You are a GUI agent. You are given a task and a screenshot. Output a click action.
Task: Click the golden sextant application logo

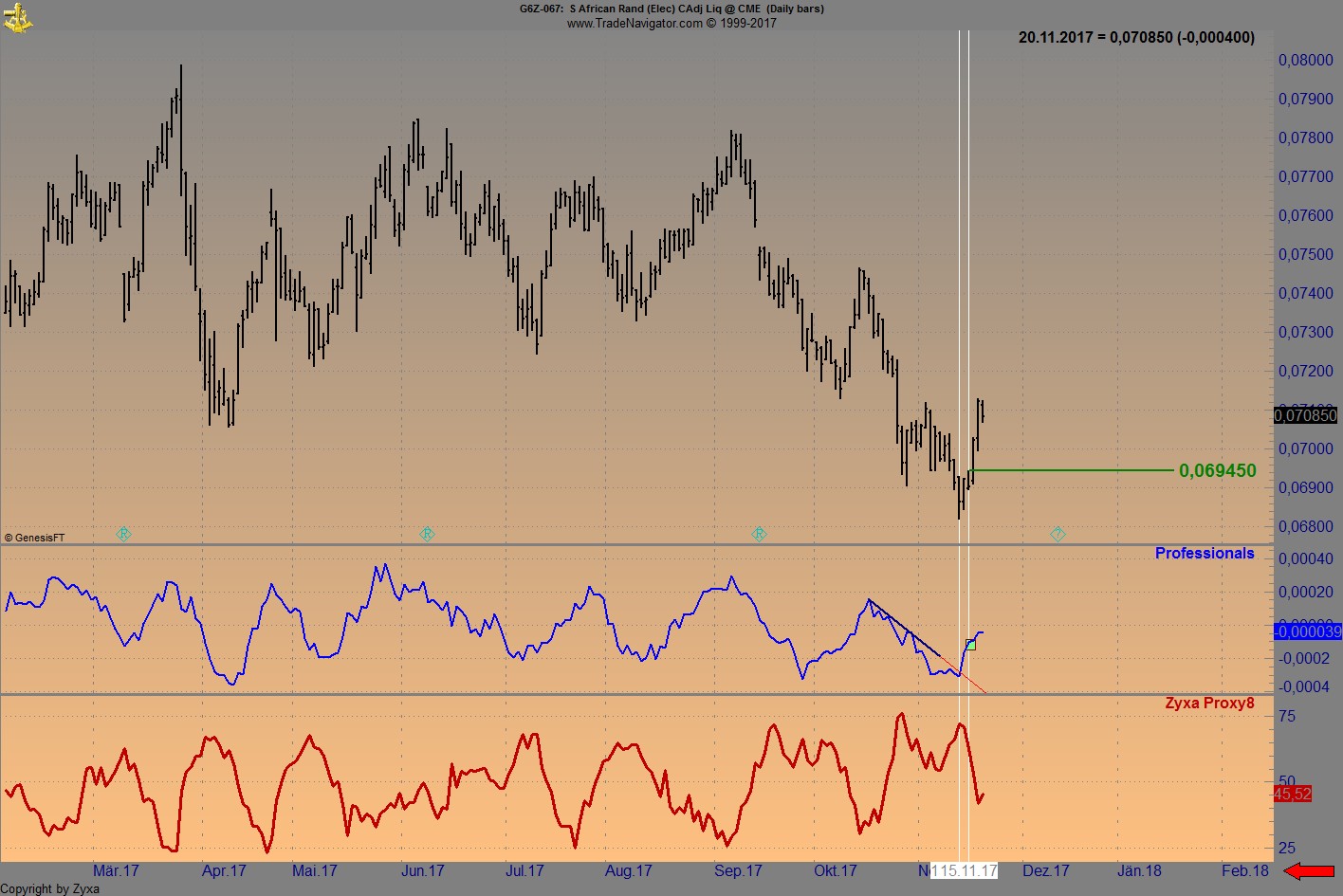pyautogui.click(x=17, y=17)
